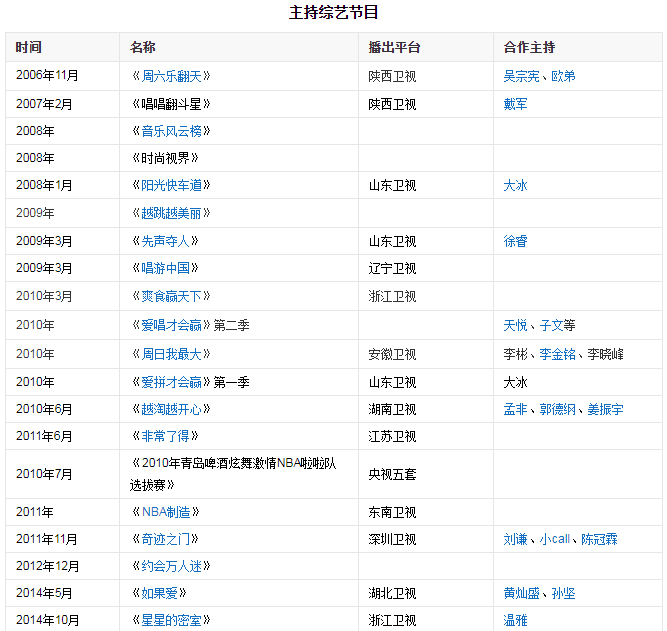Image resolution: width=667 pixels, height=631 pixels.
Task: Open the 徐睿 co-host link
Action: point(515,242)
